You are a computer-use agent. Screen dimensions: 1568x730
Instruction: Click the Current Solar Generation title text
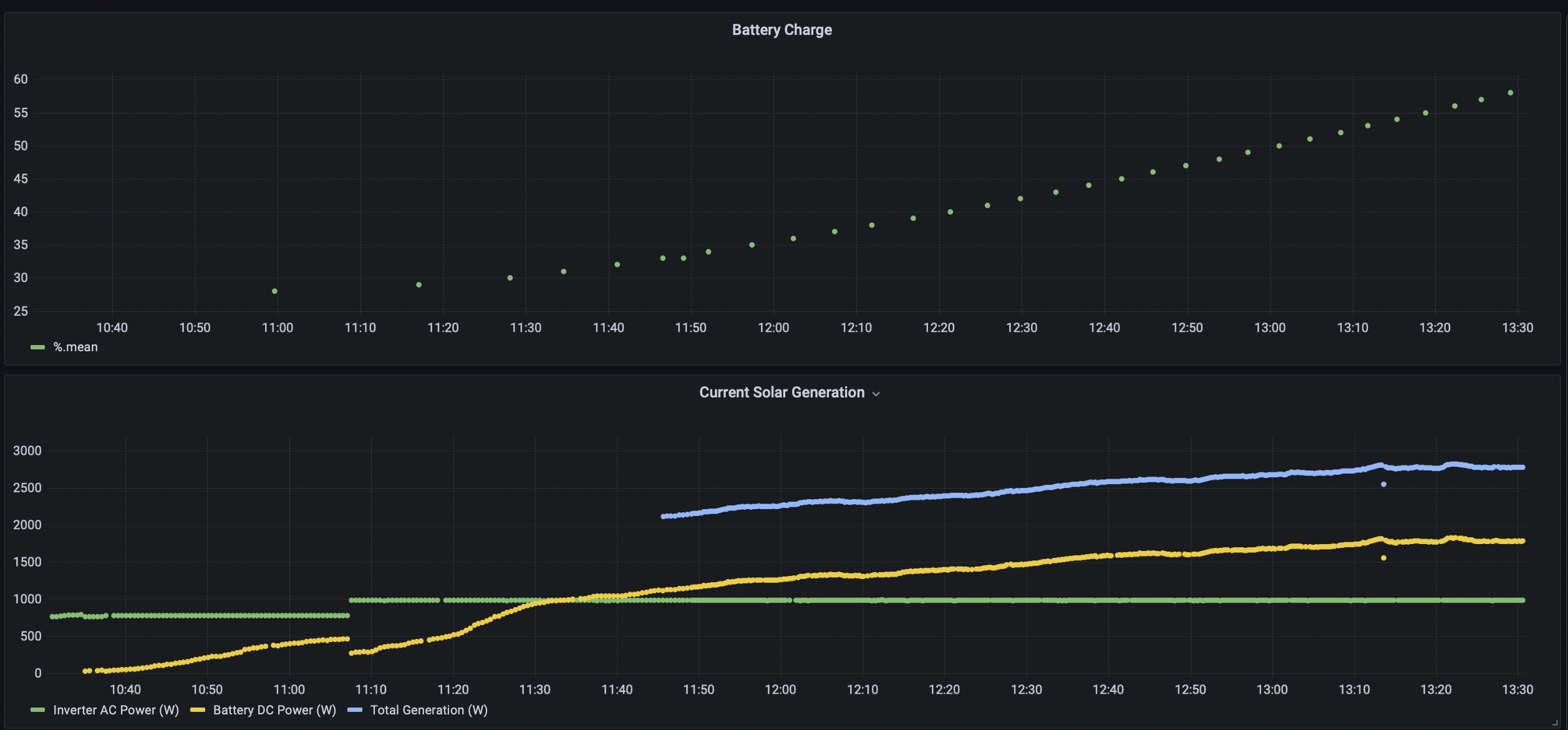(x=782, y=392)
